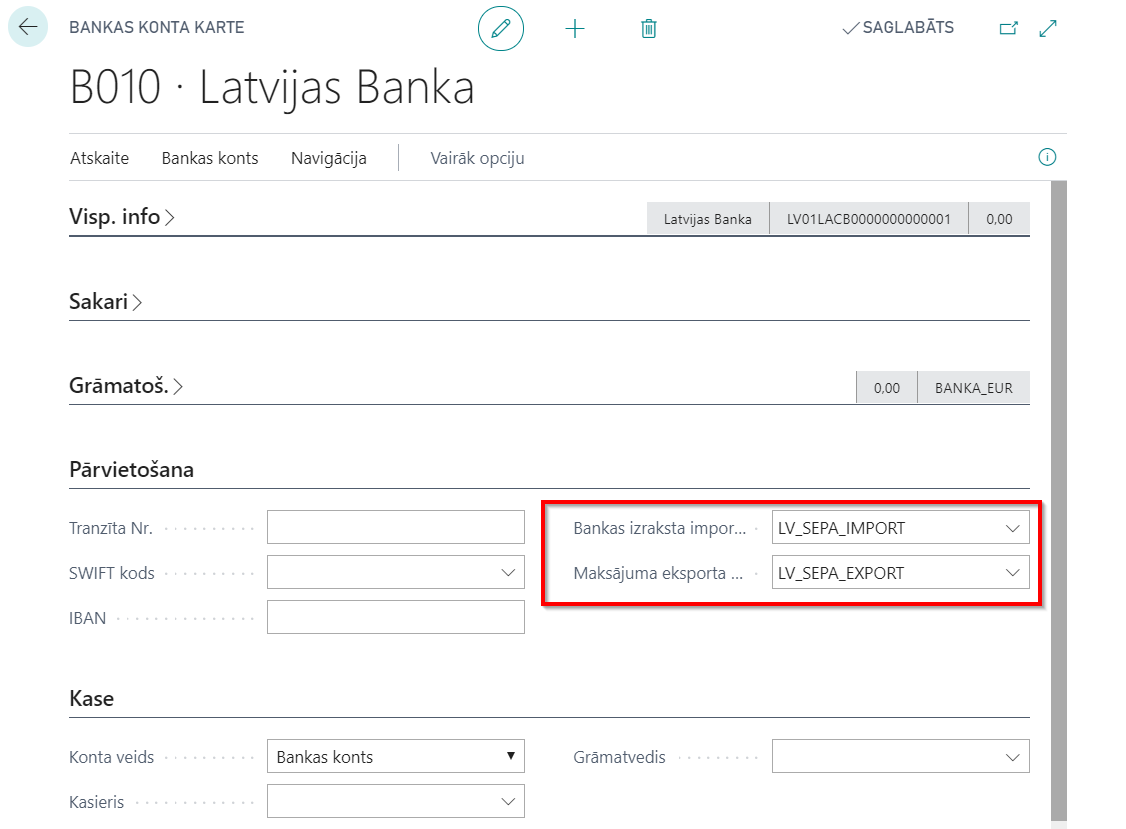1126x829 pixels.
Task: Click the pencil edit icon
Action: pyautogui.click(x=501, y=28)
